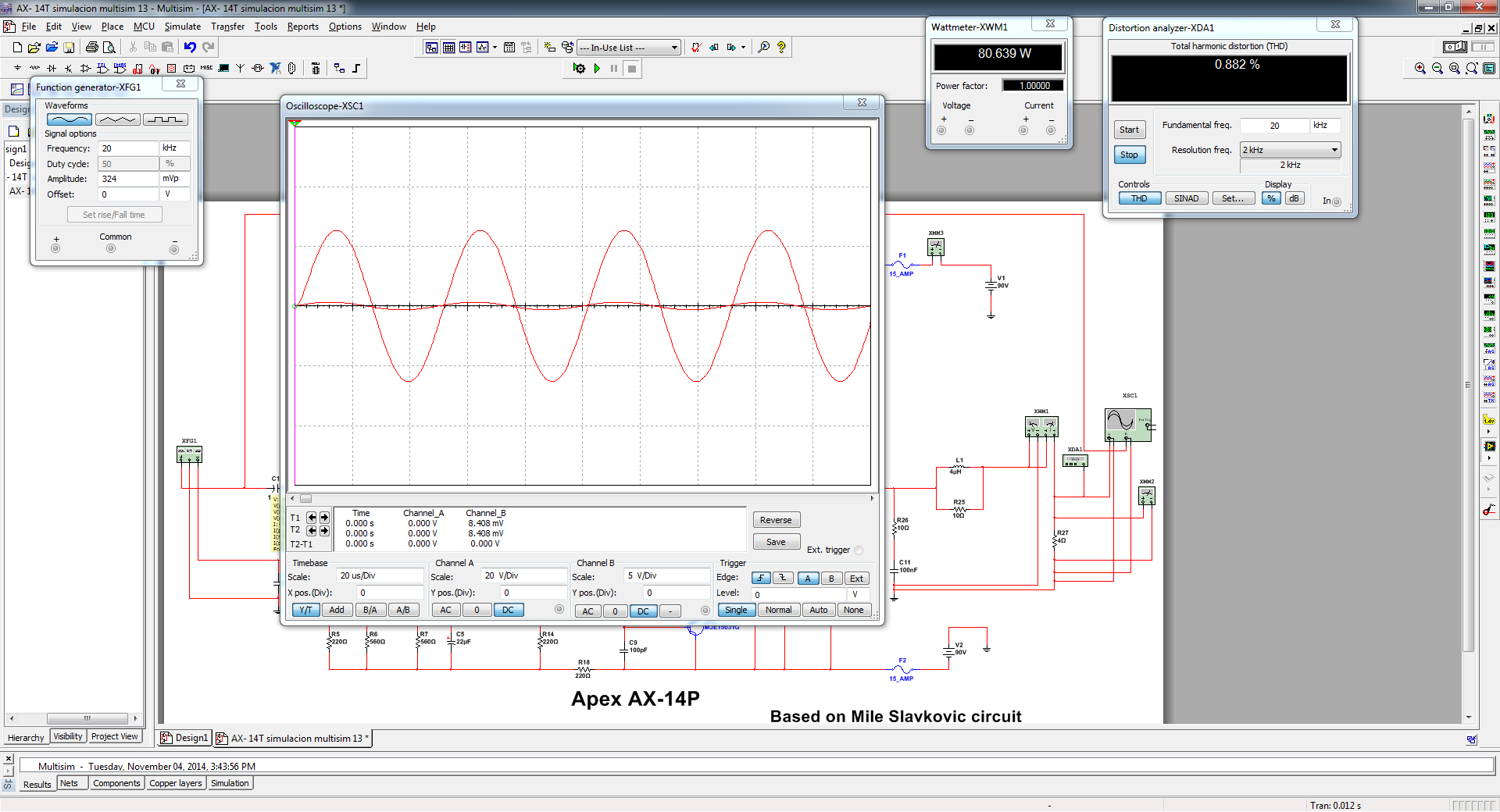Click the Print icon in toolbar
Screen dimensions: 1500x812
[92, 48]
